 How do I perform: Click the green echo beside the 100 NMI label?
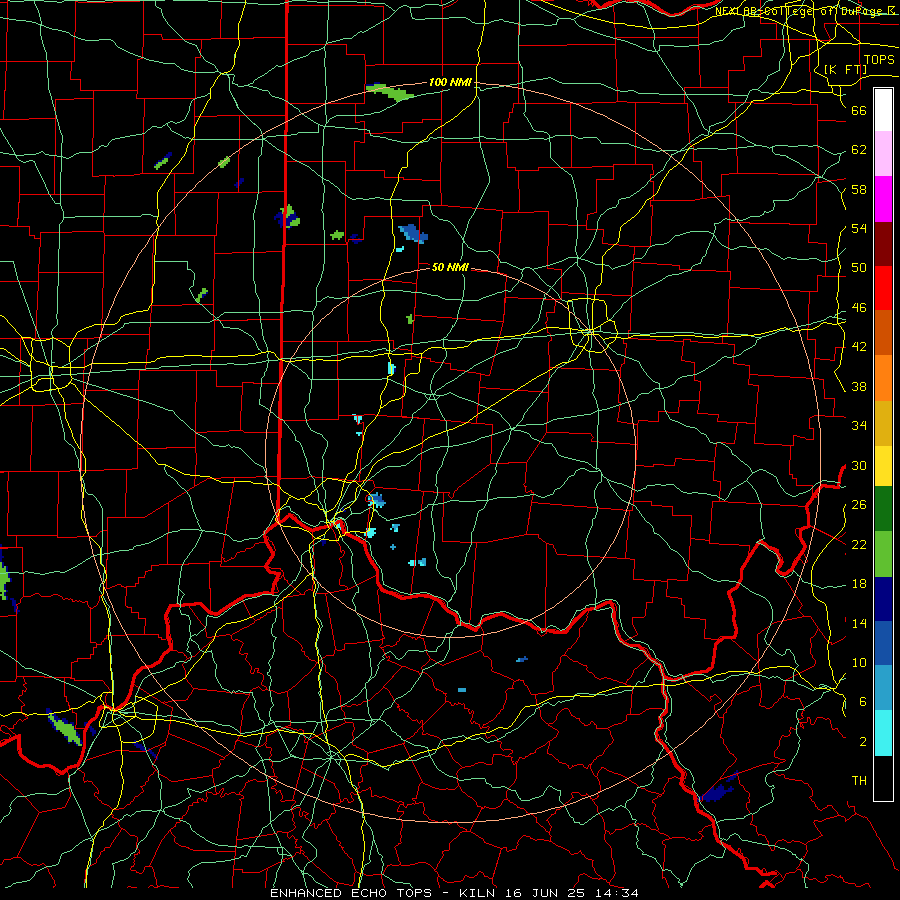tap(390, 92)
